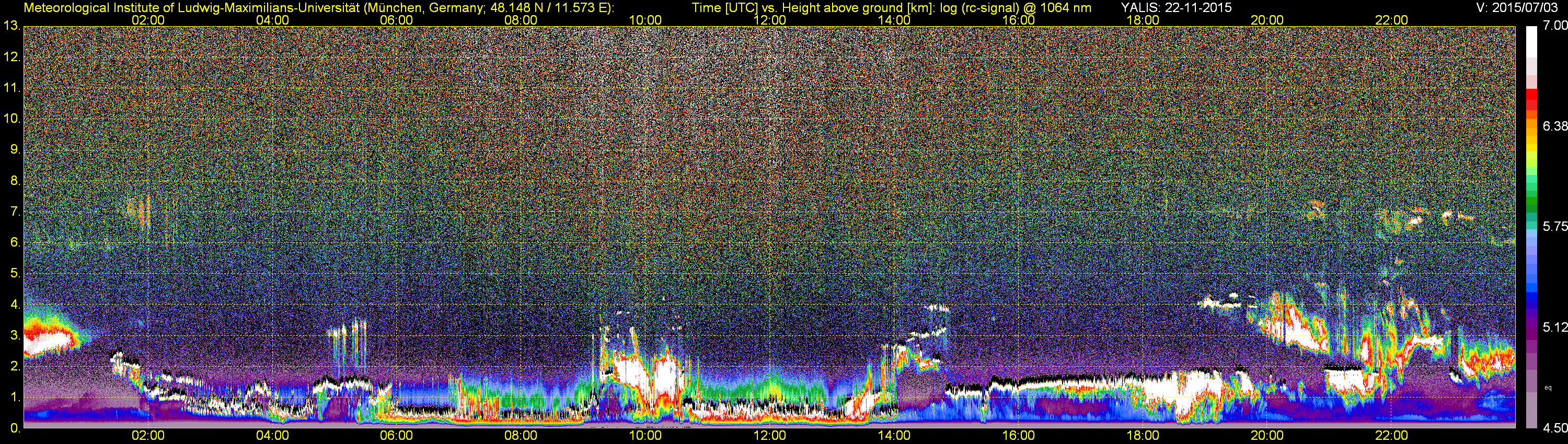This screenshot has height=444, width=1568.
Task: Click the colorbar value 6.38
Action: tap(1554, 126)
